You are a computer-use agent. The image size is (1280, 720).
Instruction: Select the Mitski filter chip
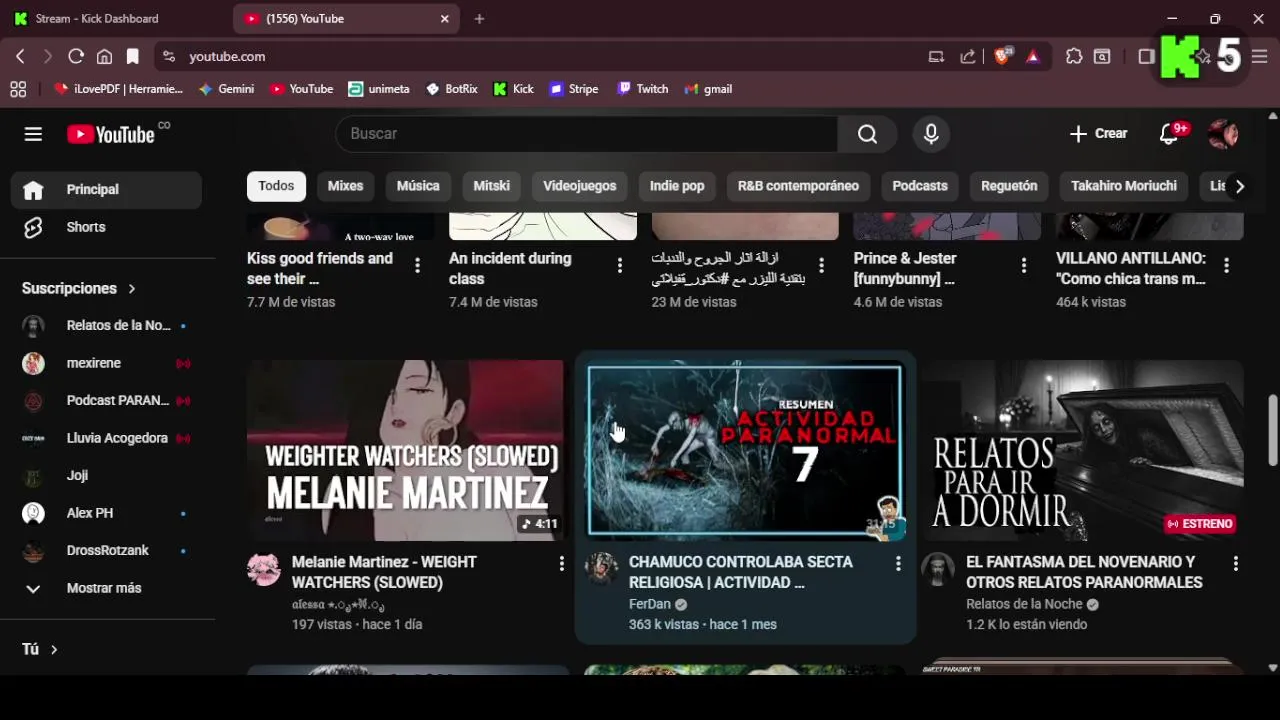(491, 186)
